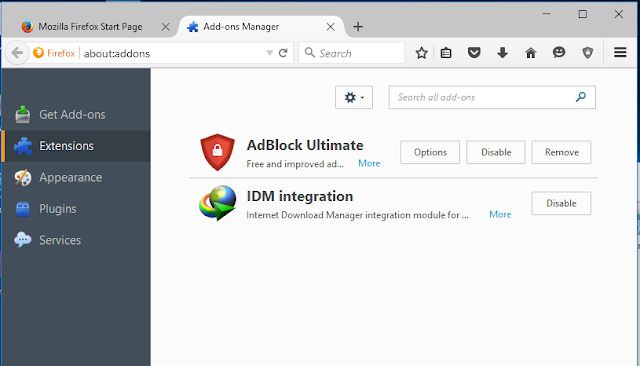Close the Firefox window
Image resolution: width=640 pixels, height=366 pixels.
(619, 14)
